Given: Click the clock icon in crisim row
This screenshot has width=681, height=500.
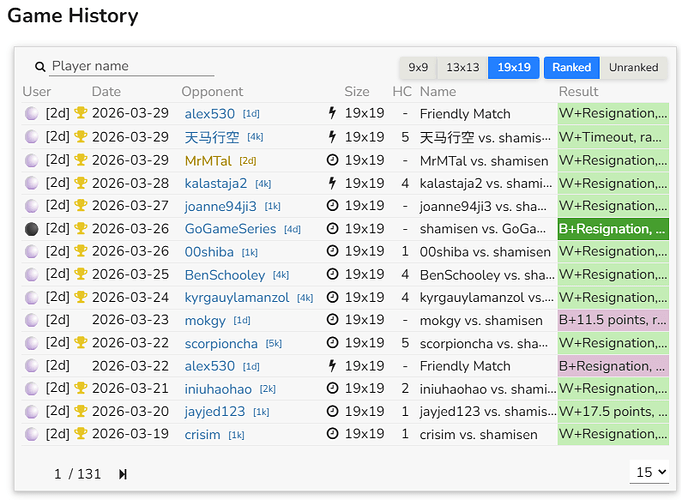Looking at the screenshot, I should 332,435.
